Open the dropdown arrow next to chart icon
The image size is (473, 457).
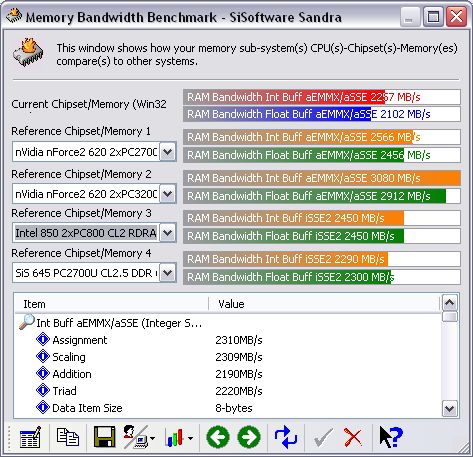click(190, 438)
